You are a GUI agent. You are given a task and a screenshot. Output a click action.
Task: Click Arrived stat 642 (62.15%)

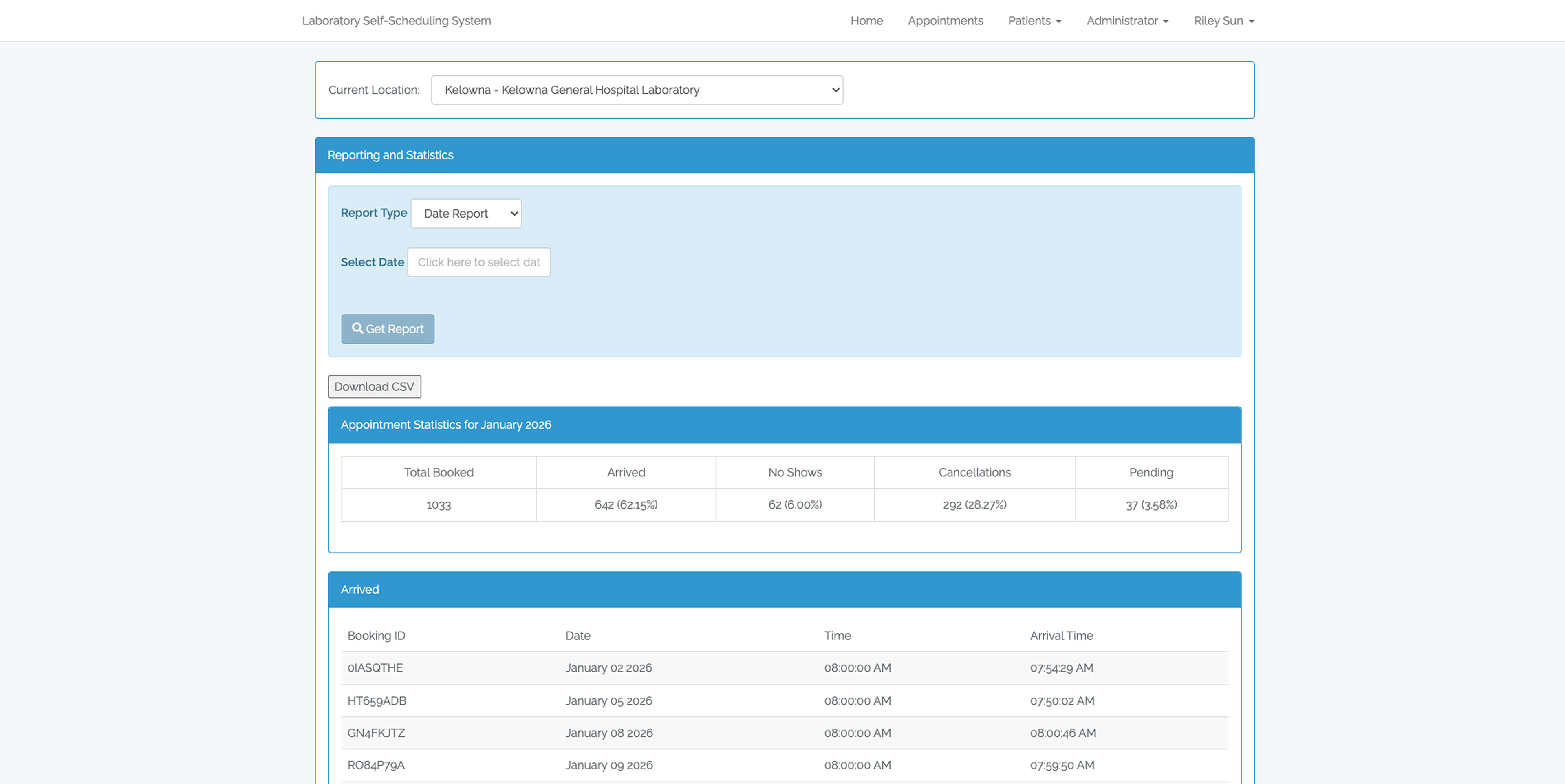point(626,504)
